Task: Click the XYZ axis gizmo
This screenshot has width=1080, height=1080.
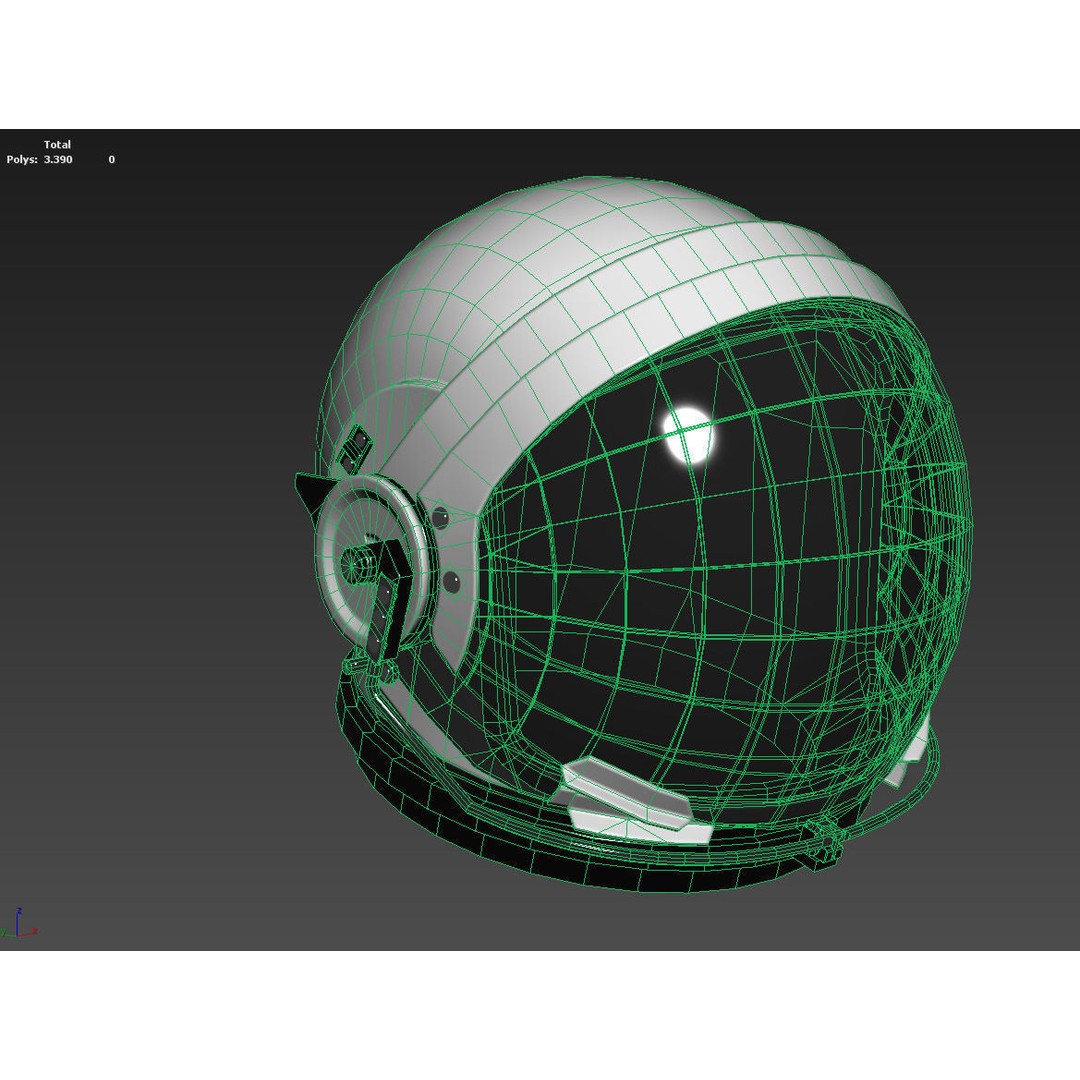Action: [x=19, y=923]
